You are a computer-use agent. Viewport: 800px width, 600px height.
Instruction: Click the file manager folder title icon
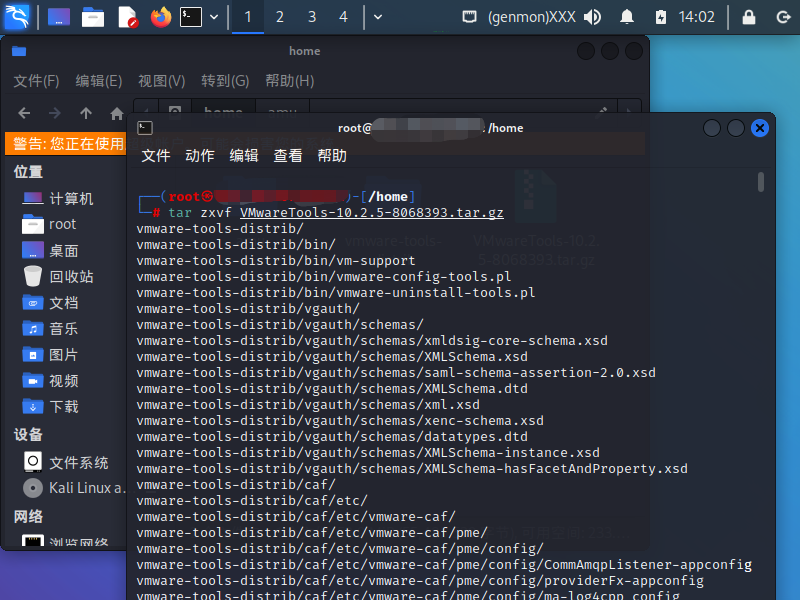coord(19,51)
